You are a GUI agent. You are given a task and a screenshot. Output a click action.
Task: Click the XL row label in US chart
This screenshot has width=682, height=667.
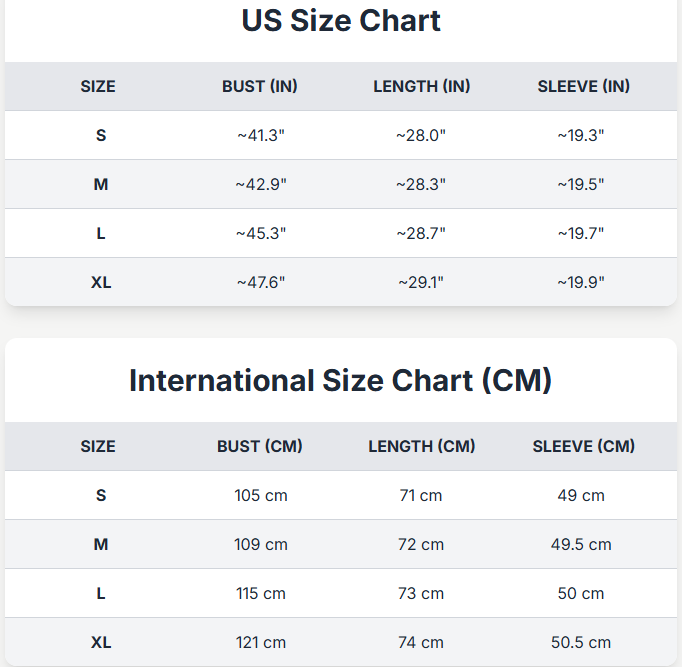[x=101, y=282]
